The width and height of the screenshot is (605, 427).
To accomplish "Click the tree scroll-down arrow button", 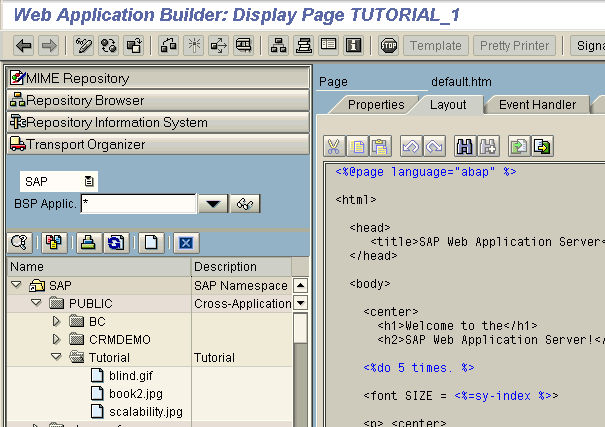I will click(x=300, y=303).
